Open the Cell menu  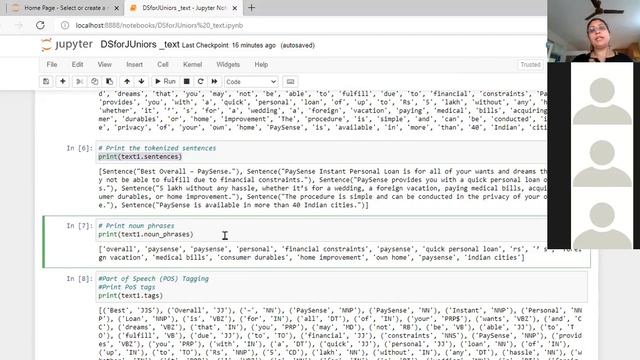163,64
